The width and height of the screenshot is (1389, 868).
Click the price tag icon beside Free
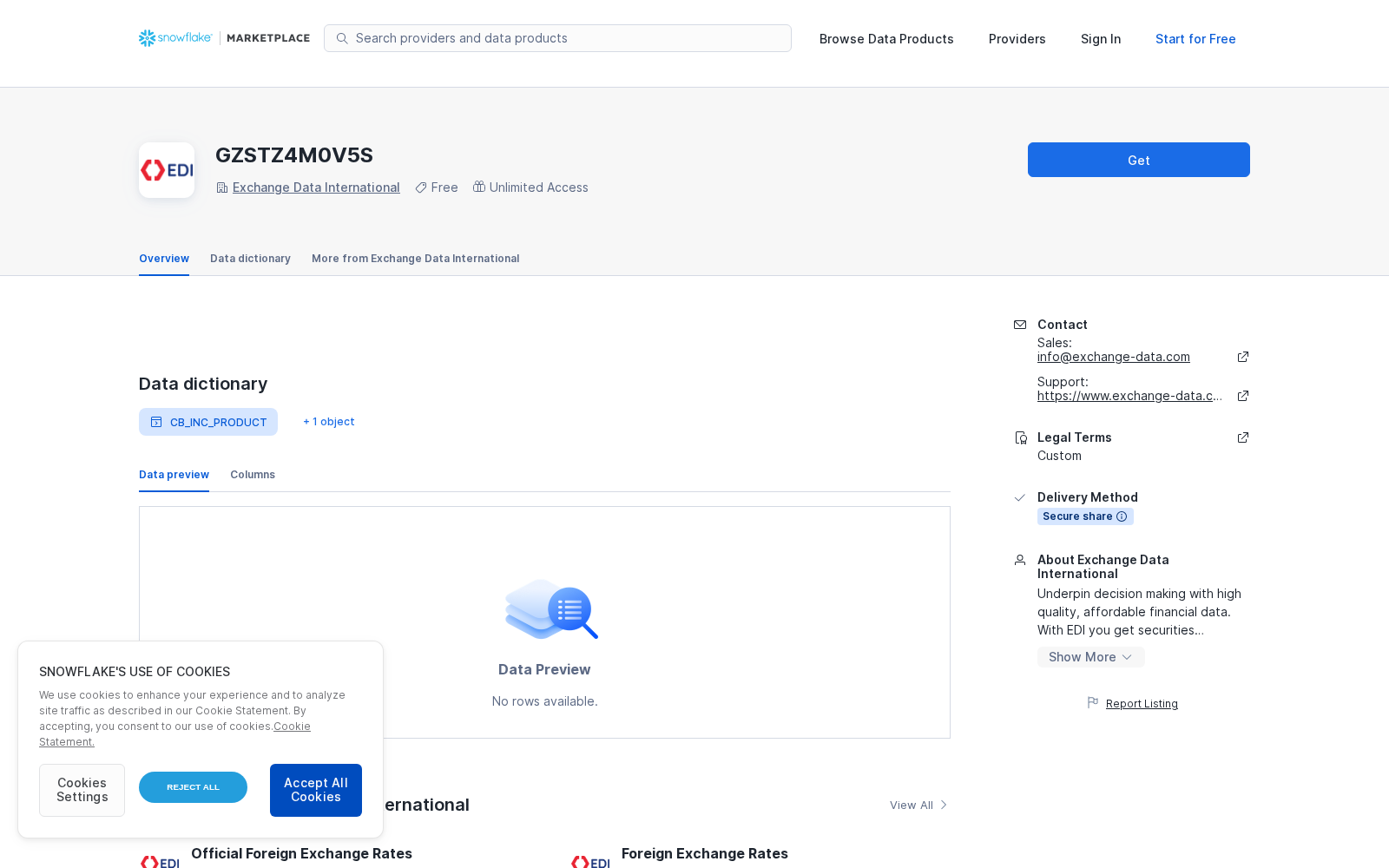pyautogui.click(x=421, y=187)
